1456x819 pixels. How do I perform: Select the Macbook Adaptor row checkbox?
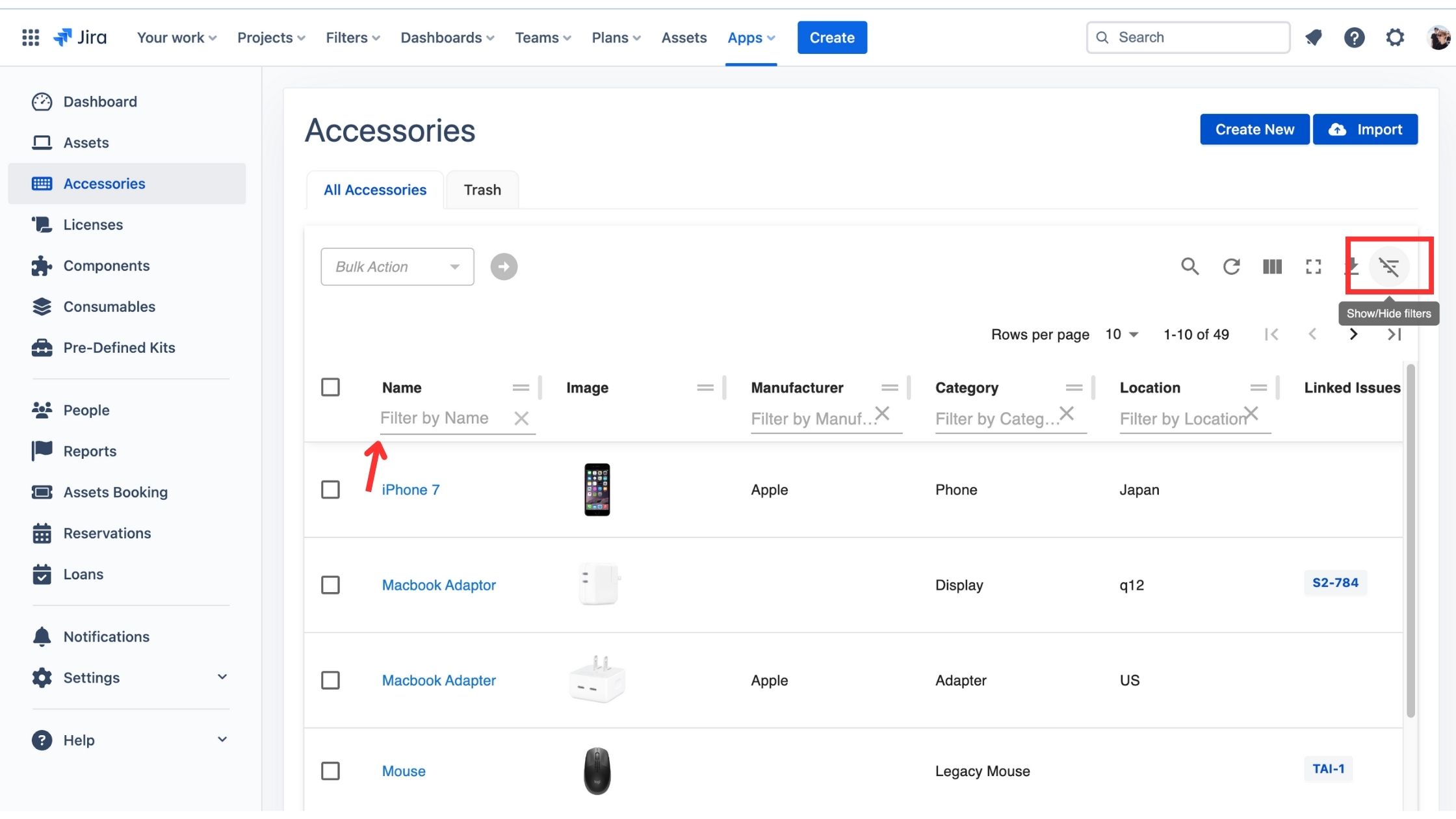(x=330, y=585)
